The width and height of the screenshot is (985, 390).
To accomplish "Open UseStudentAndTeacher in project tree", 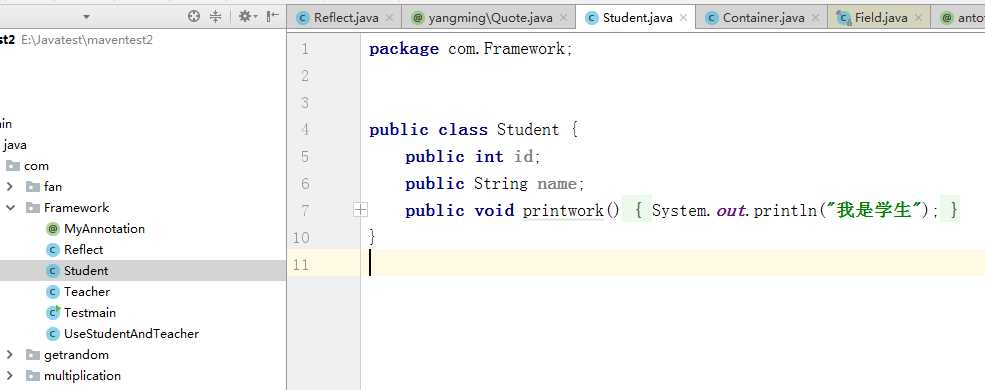I will 131,333.
